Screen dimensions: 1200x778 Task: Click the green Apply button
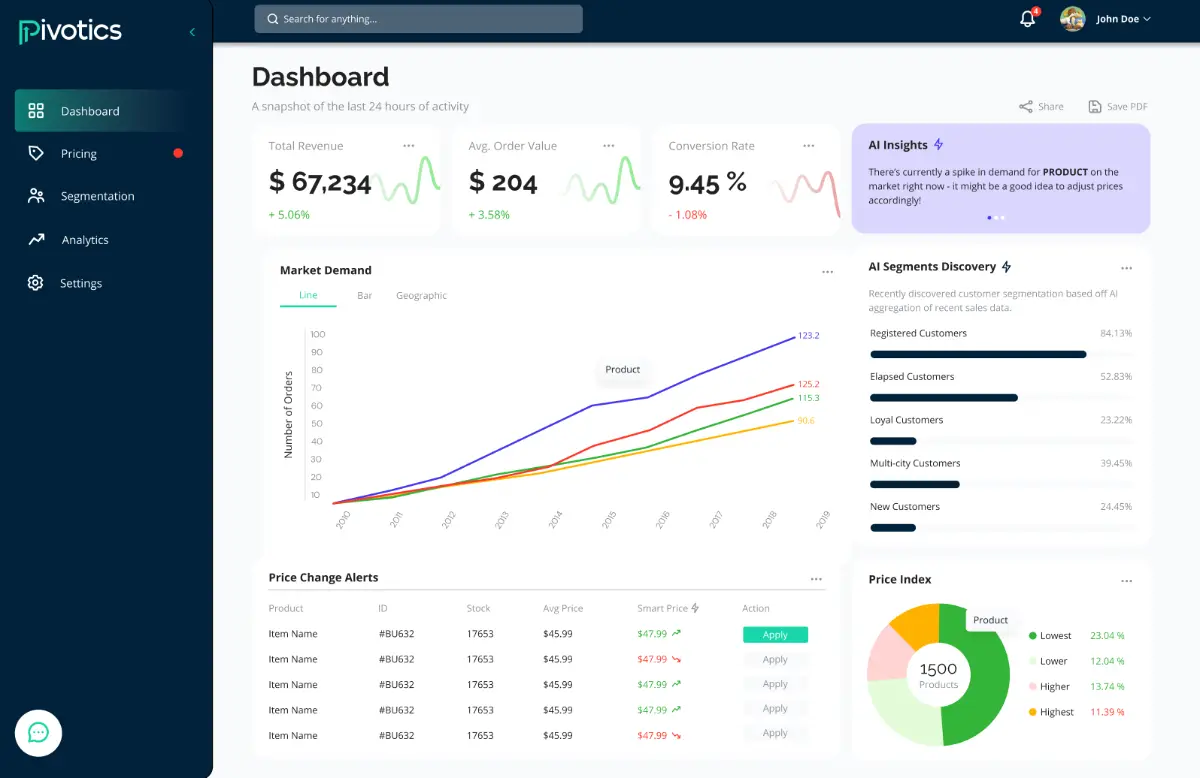click(775, 635)
